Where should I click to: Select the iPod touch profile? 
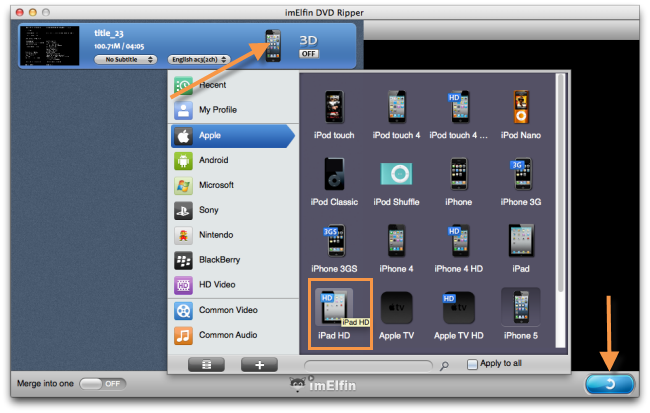[x=334, y=114]
